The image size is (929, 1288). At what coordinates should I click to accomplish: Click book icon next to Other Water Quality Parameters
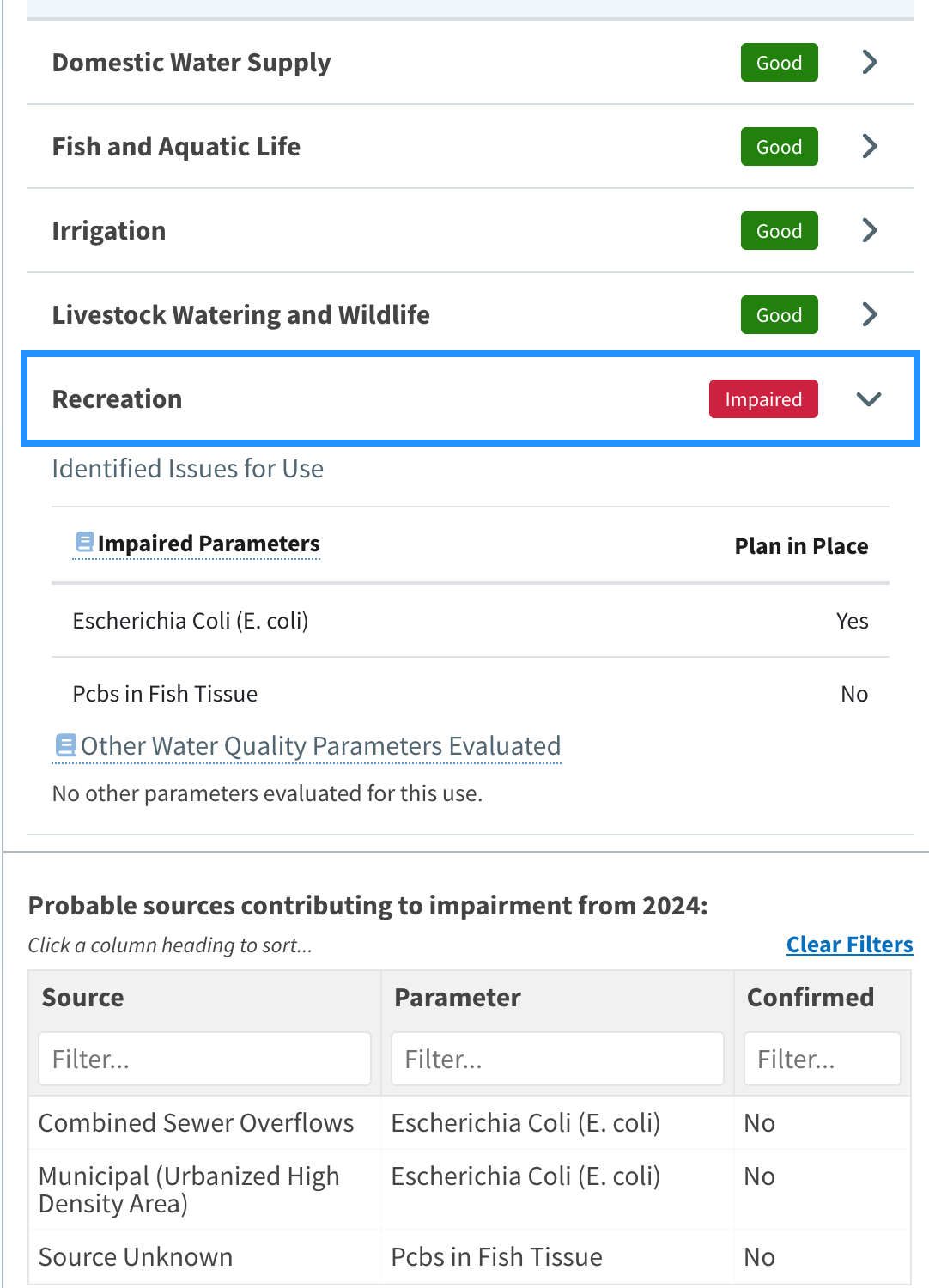[65, 744]
